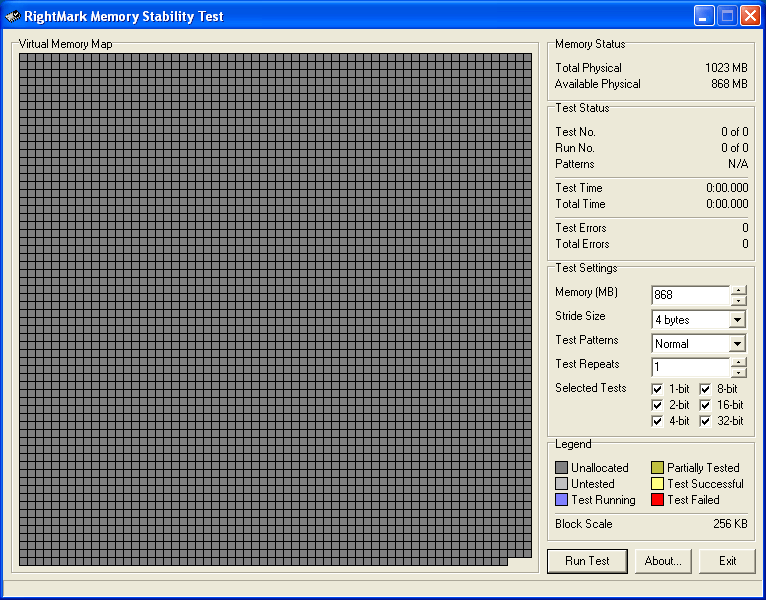Click the 'Test No.' label
This screenshot has height=600, width=766.
[575, 132]
